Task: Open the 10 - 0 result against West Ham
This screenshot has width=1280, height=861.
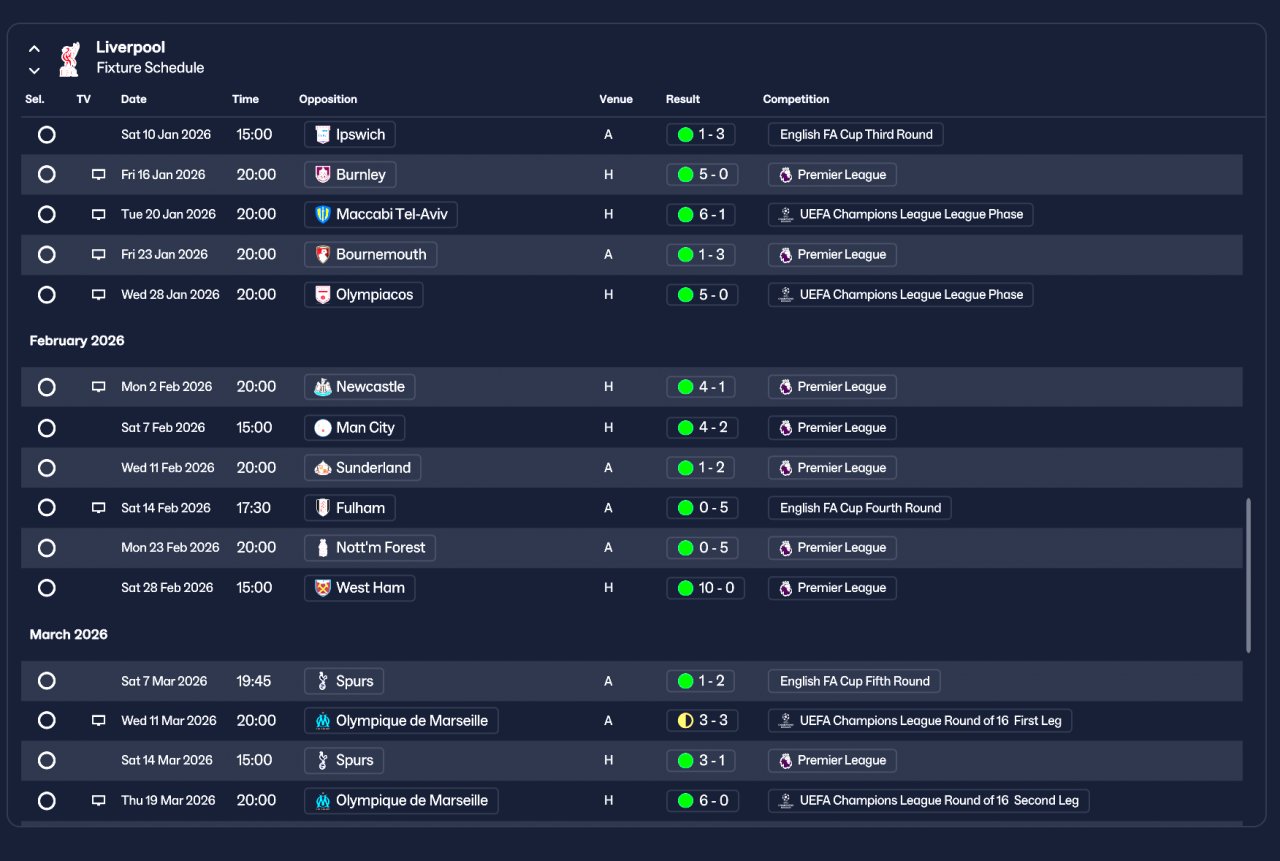Action: pyautogui.click(x=706, y=588)
